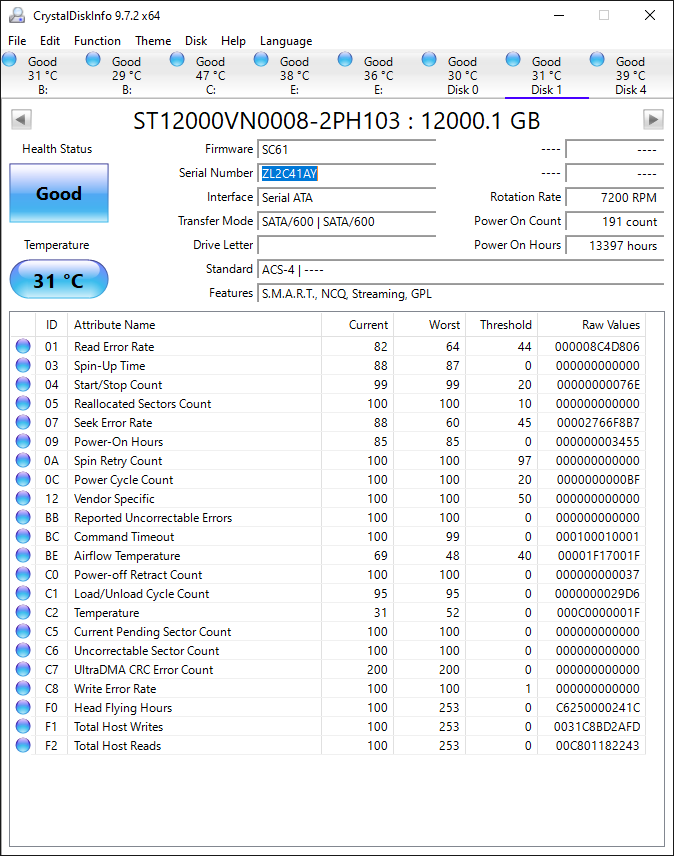This screenshot has height=856, width=674.
Task: Click the 31 °C temperature button
Action: pyautogui.click(x=59, y=280)
